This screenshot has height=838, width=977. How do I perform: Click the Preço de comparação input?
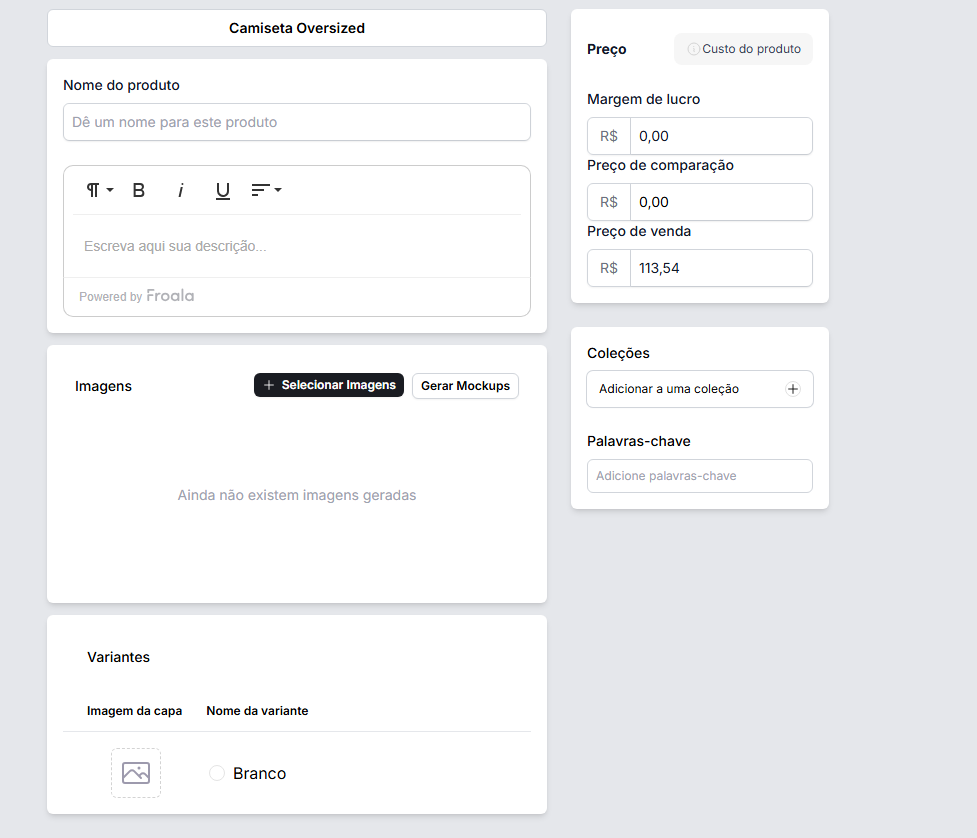pyautogui.click(x=720, y=202)
